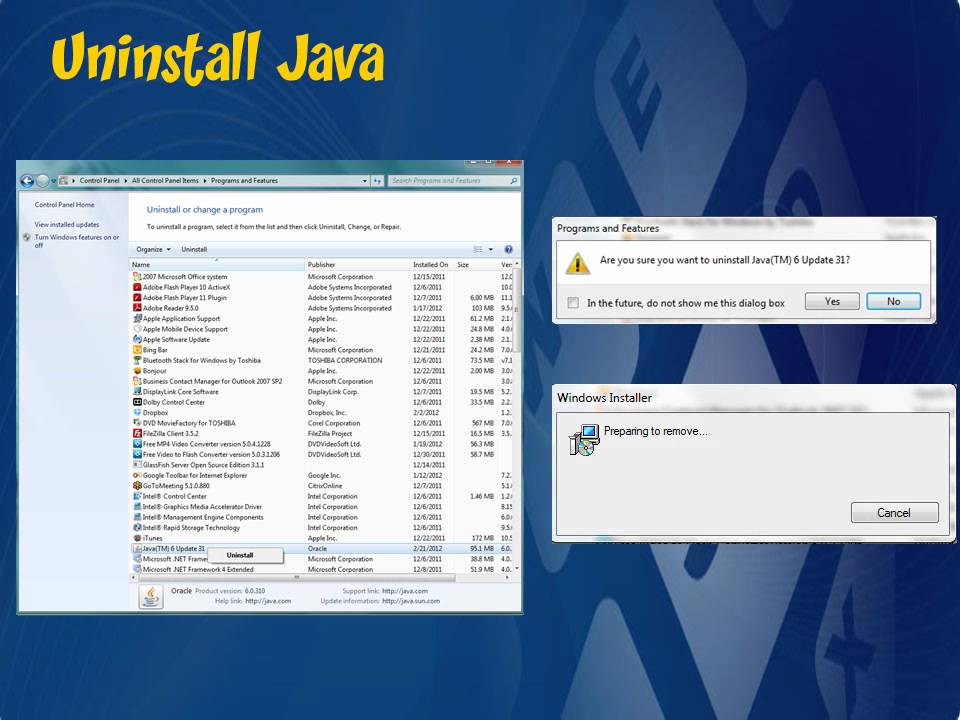
Task: Click the large Java icon in details pane
Action: 151,596
